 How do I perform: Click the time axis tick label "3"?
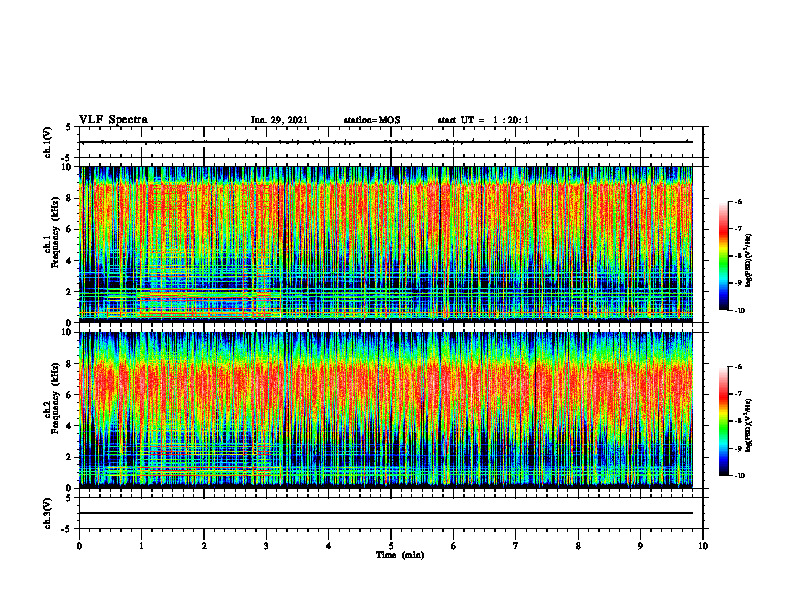point(266,546)
